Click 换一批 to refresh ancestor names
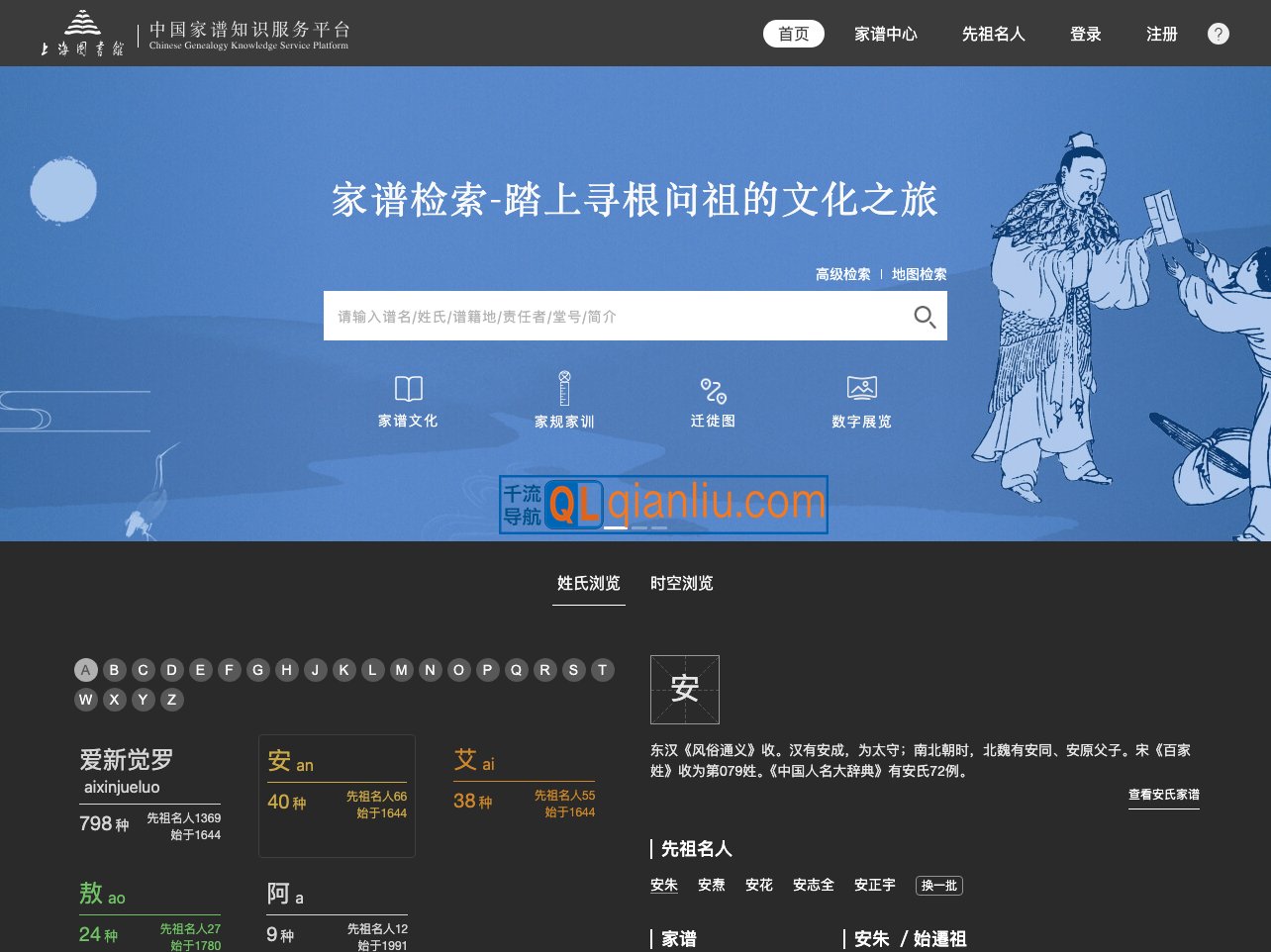Screen dimensions: 1271x952 938,885
